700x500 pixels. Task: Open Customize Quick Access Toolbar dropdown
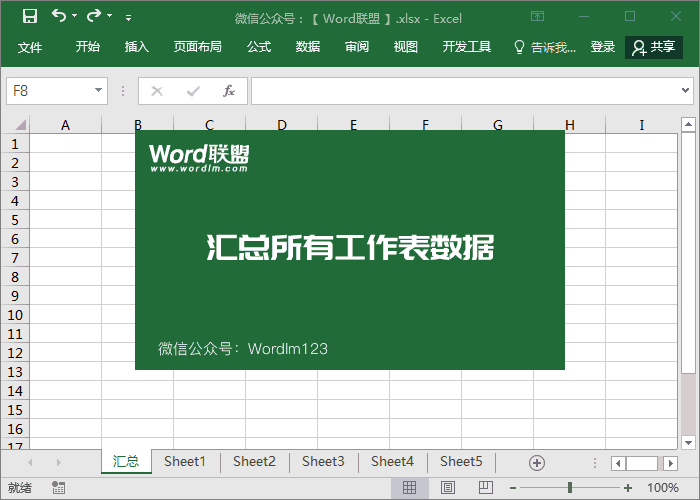point(128,18)
